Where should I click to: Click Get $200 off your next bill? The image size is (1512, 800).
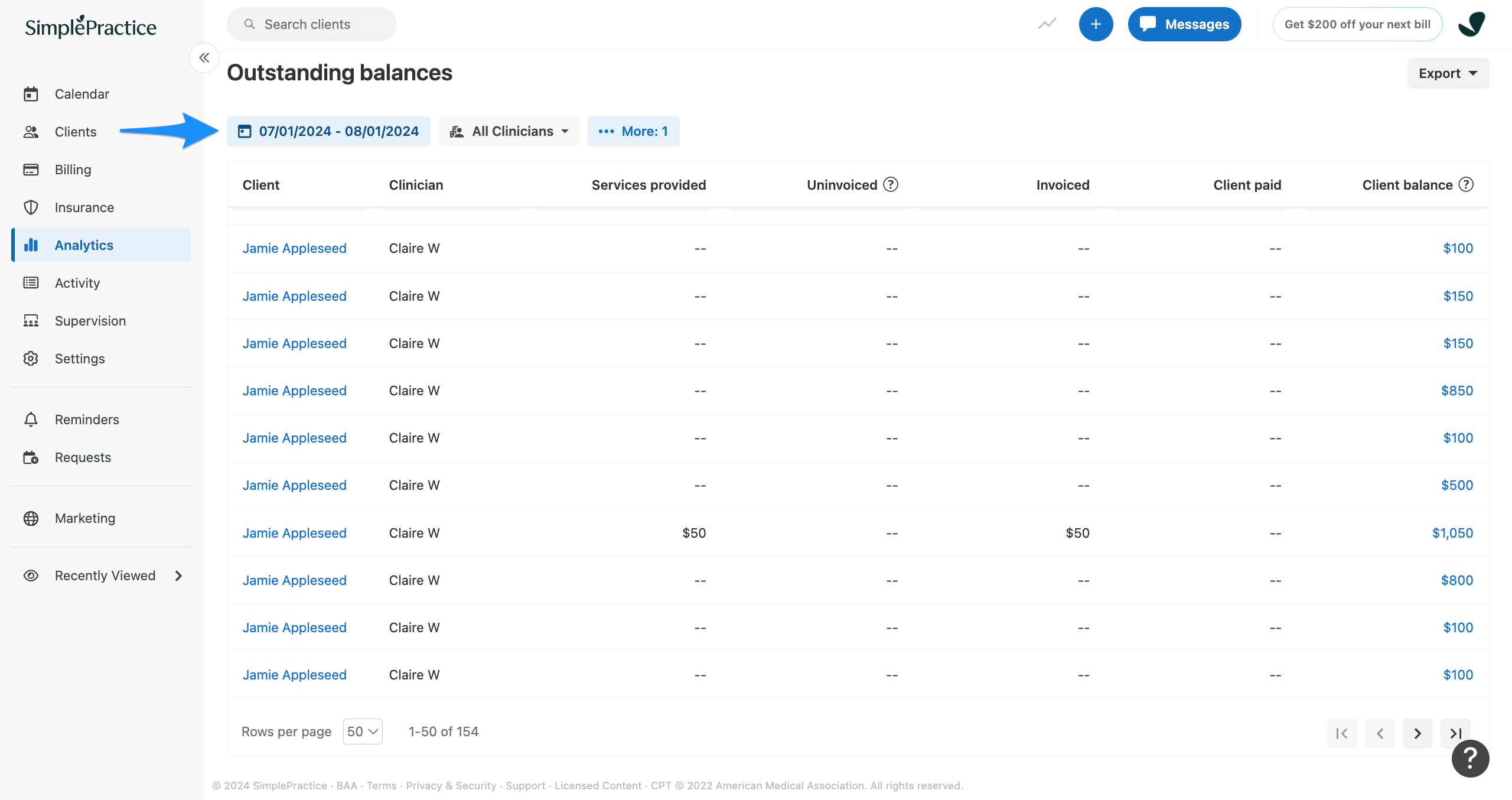tap(1357, 24)
